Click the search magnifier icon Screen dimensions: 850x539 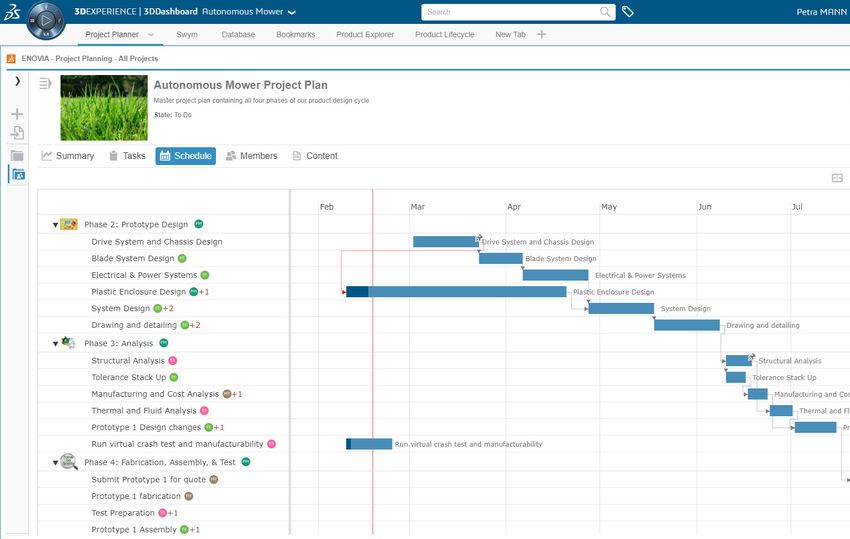pos(605,11)
